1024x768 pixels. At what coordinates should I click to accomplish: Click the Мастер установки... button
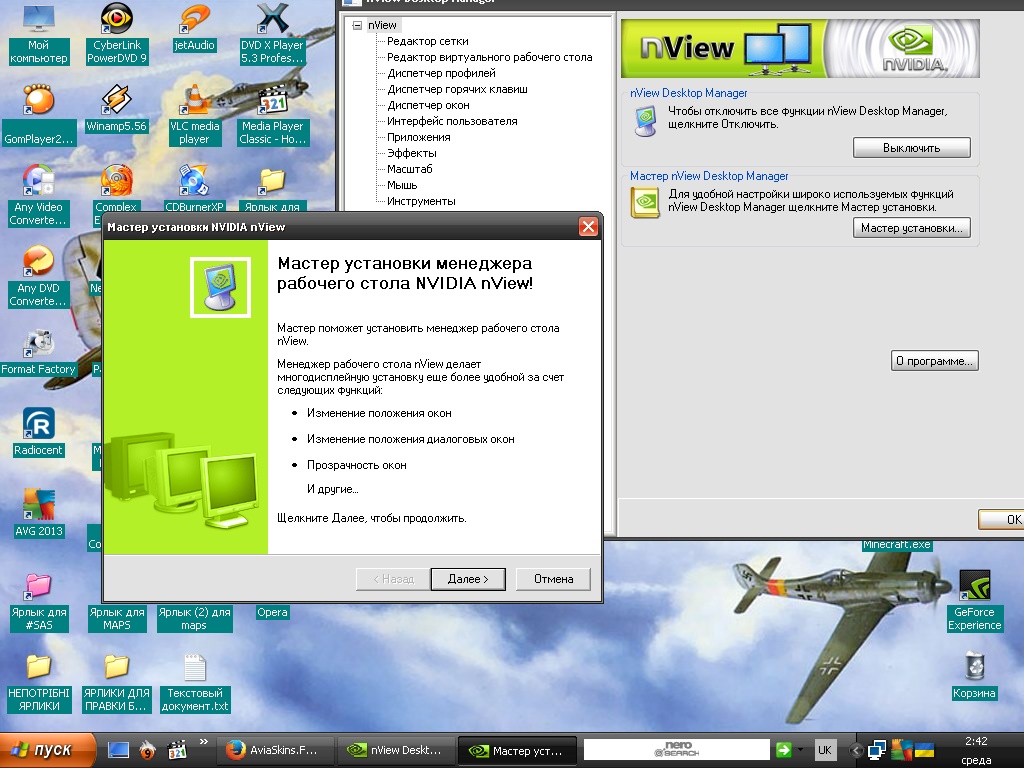[x=912, y=228]
